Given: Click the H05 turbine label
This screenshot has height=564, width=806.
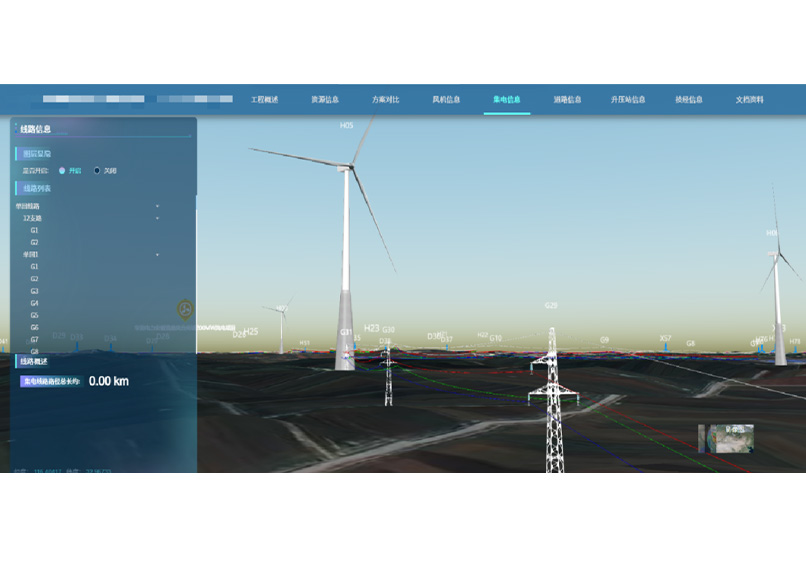Looking at the screenshot, I should point(346,125).
